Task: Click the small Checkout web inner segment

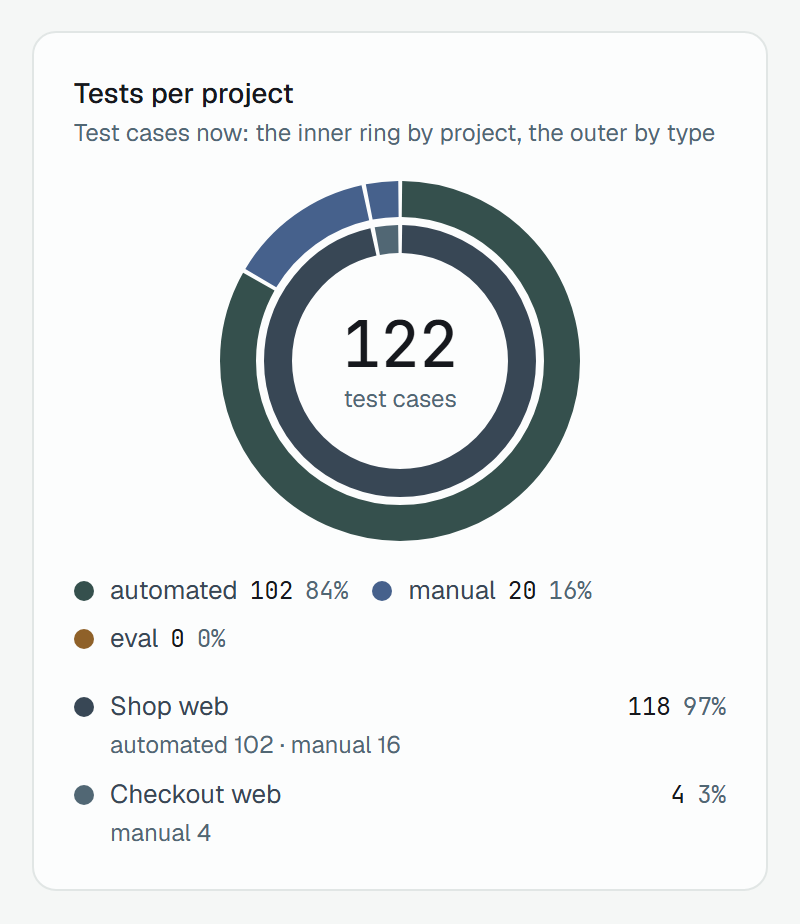Action: point(389,239)
